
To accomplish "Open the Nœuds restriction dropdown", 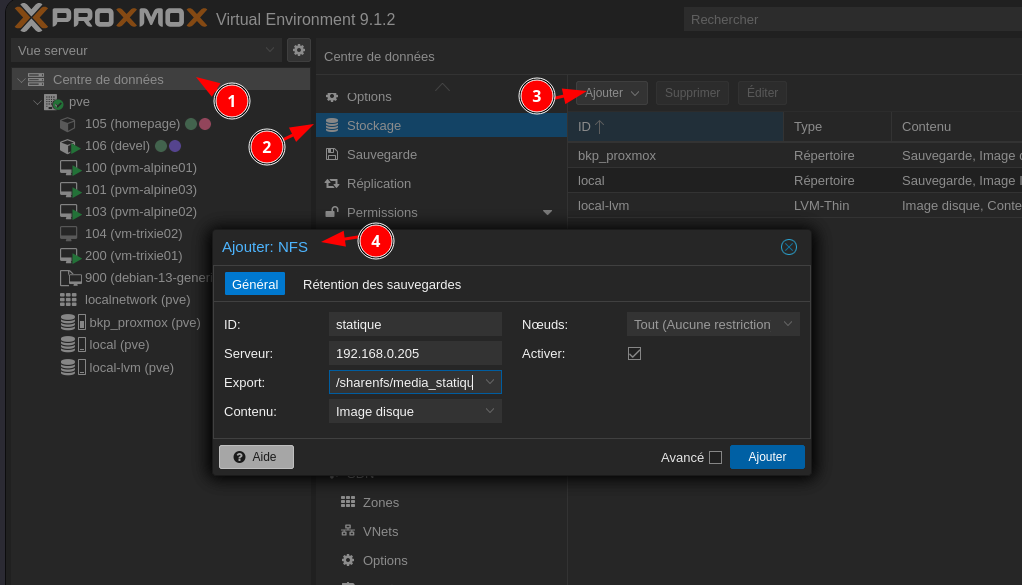I will click(712, 324).
